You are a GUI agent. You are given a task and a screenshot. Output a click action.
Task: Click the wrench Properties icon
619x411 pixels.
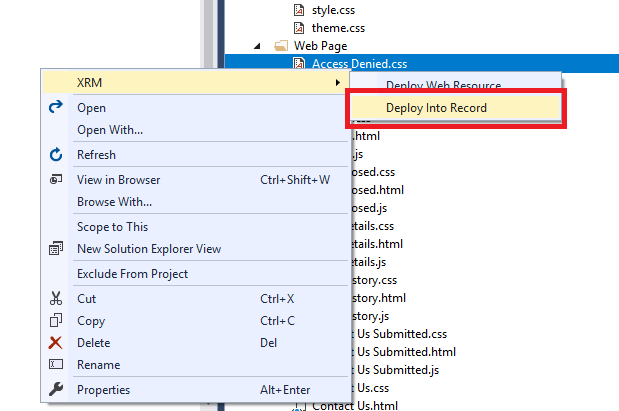[x=56, y=390]
